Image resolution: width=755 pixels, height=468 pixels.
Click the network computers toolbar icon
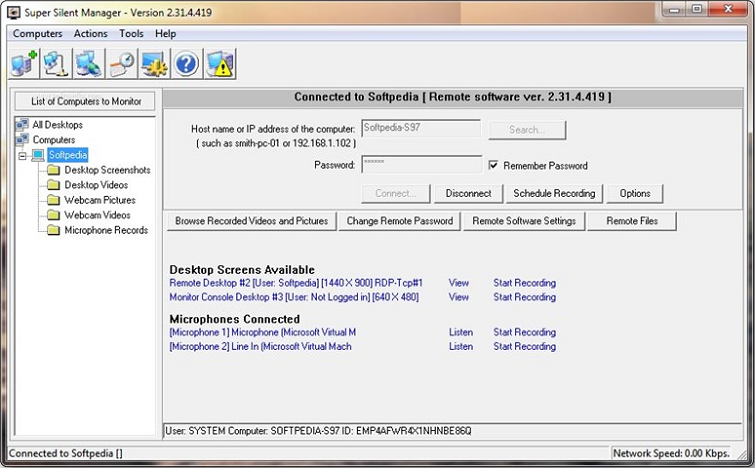click(56, 64)
